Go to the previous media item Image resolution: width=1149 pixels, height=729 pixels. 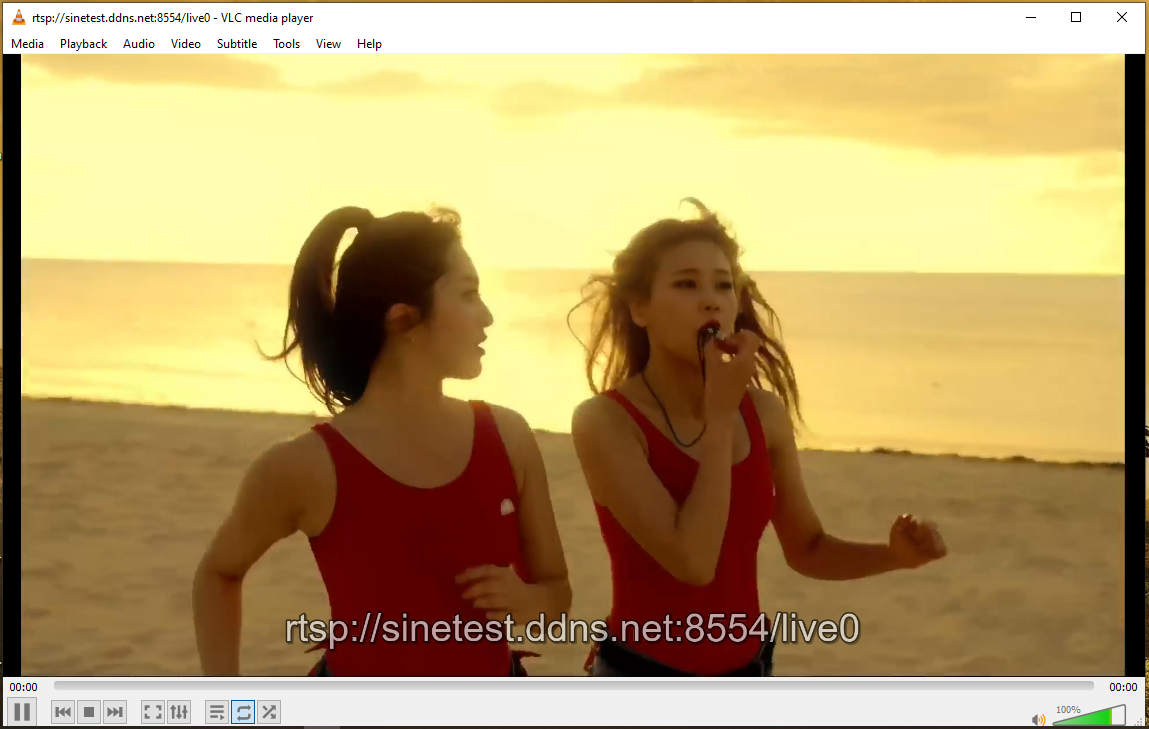pyautogui.click(x=63, y=711)
